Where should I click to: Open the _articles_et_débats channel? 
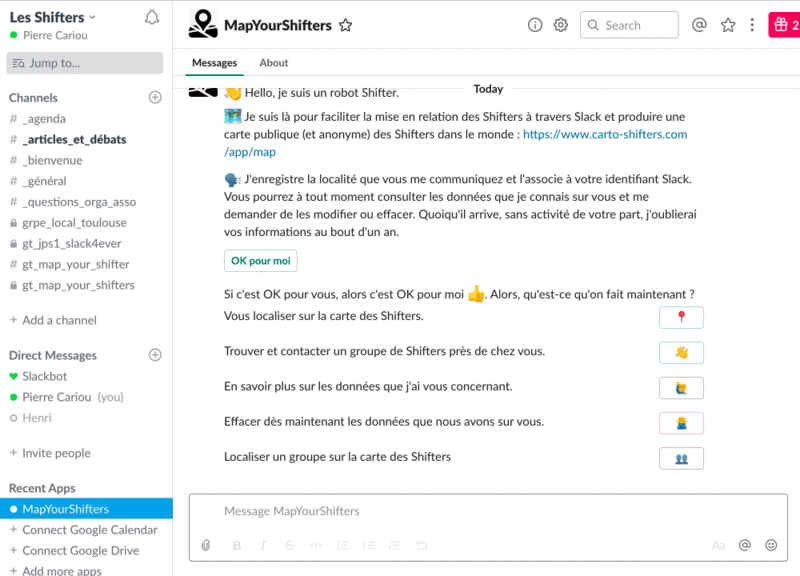(74, 140)
